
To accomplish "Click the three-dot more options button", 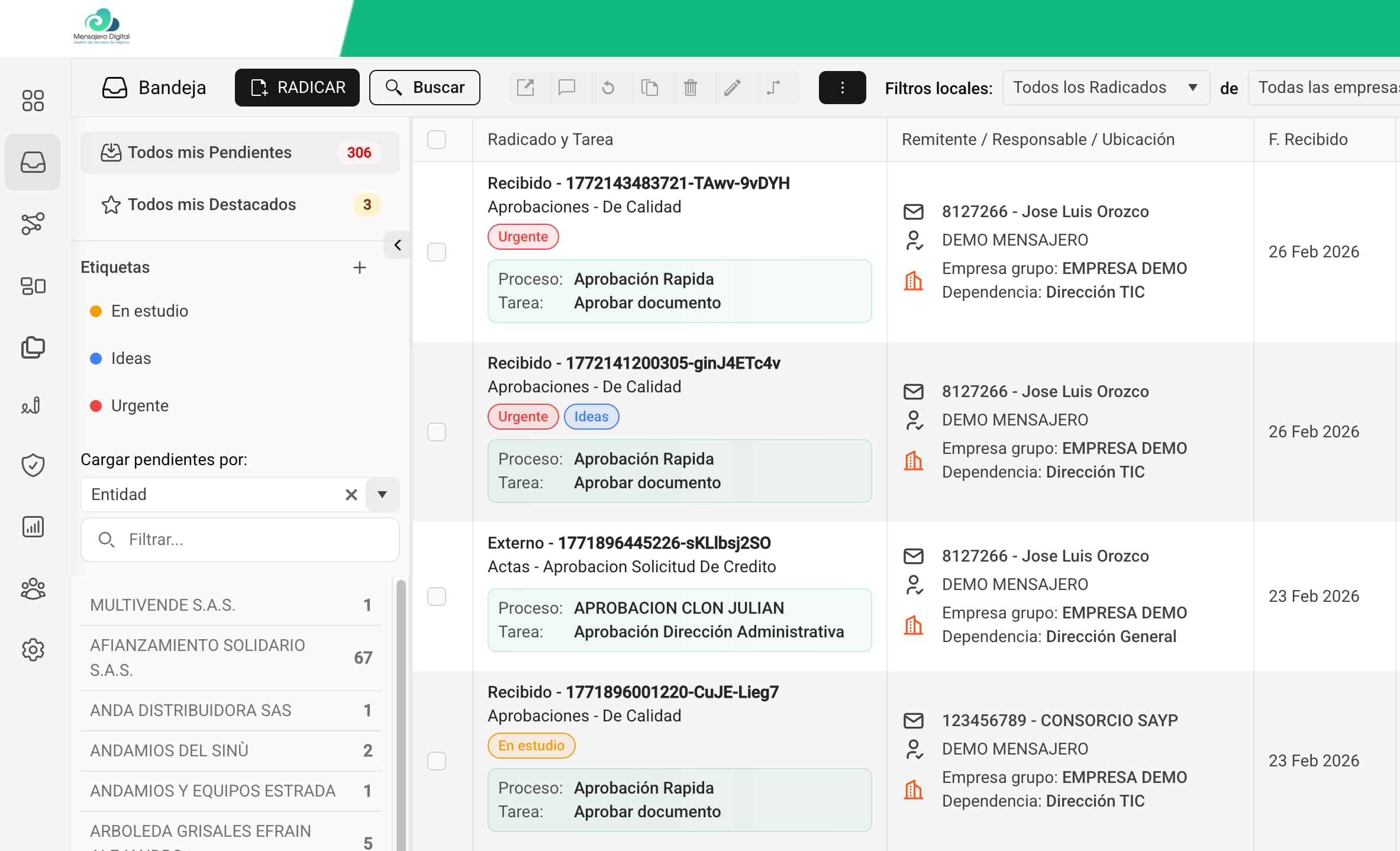I will (842, 88).
